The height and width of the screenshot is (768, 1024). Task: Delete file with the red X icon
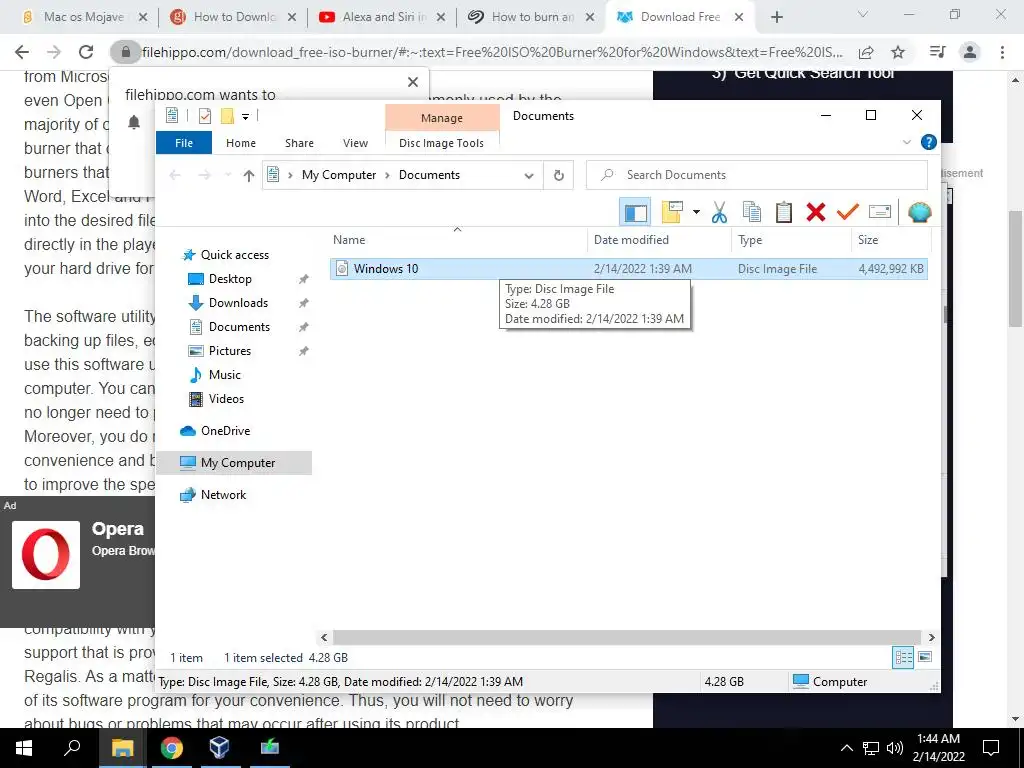pyautogui.click(x=816, y=212)
